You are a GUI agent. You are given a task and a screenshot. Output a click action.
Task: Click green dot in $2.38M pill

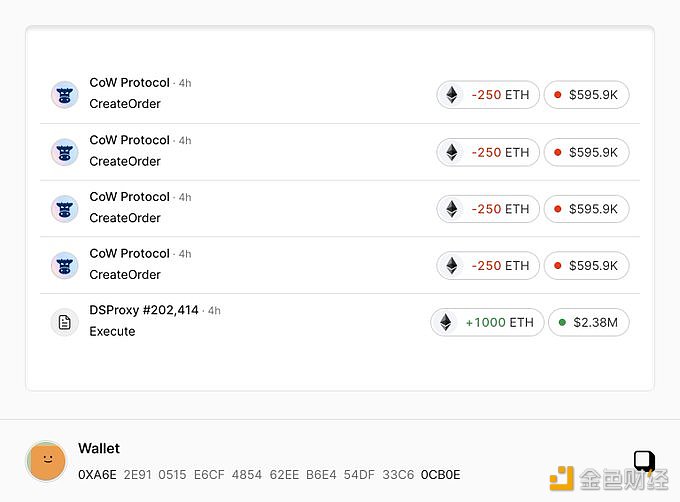tap(562, 322)
